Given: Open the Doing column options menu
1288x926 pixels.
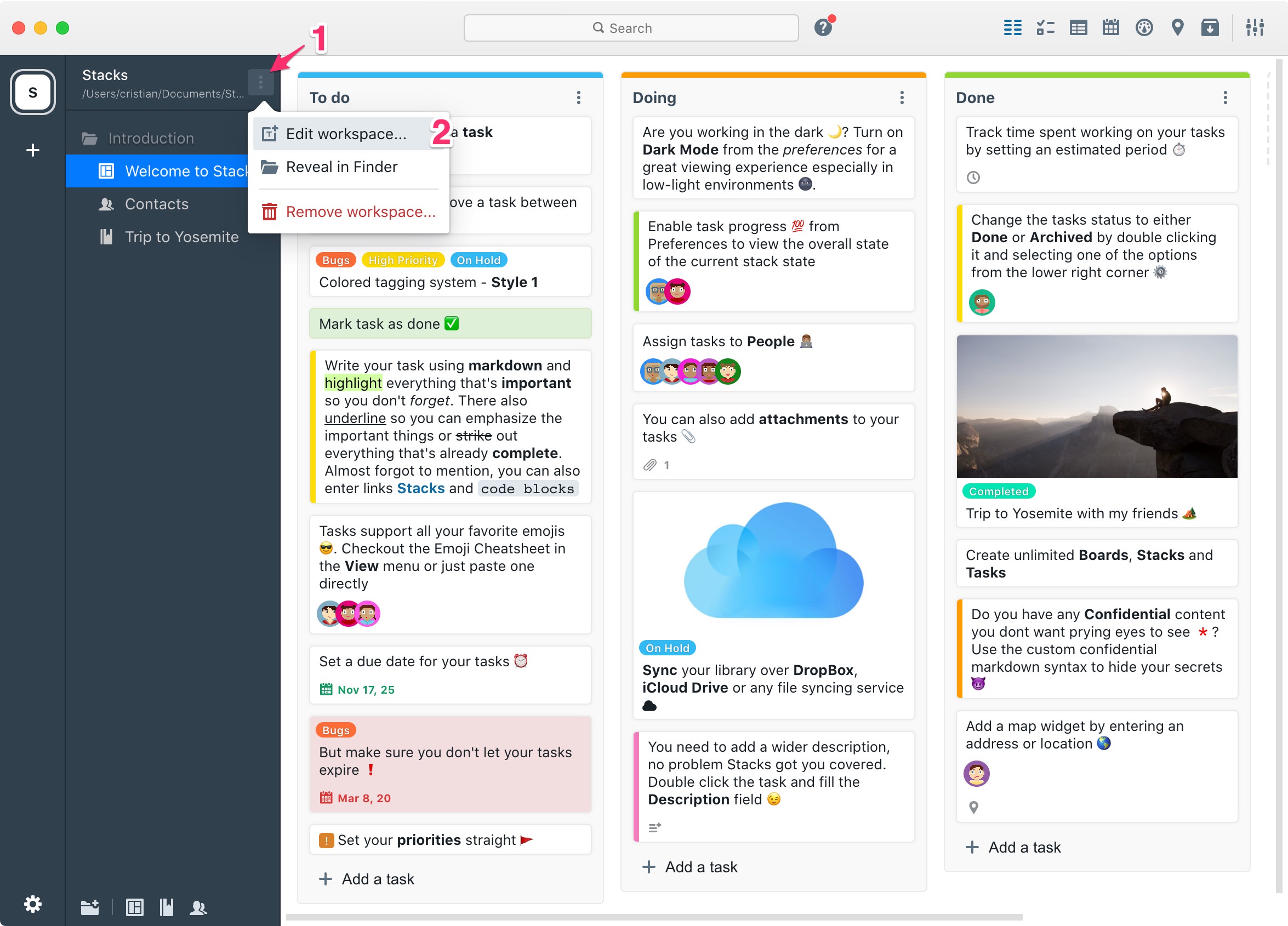Looking at the screenshot, I should click(x=901, y=98).
